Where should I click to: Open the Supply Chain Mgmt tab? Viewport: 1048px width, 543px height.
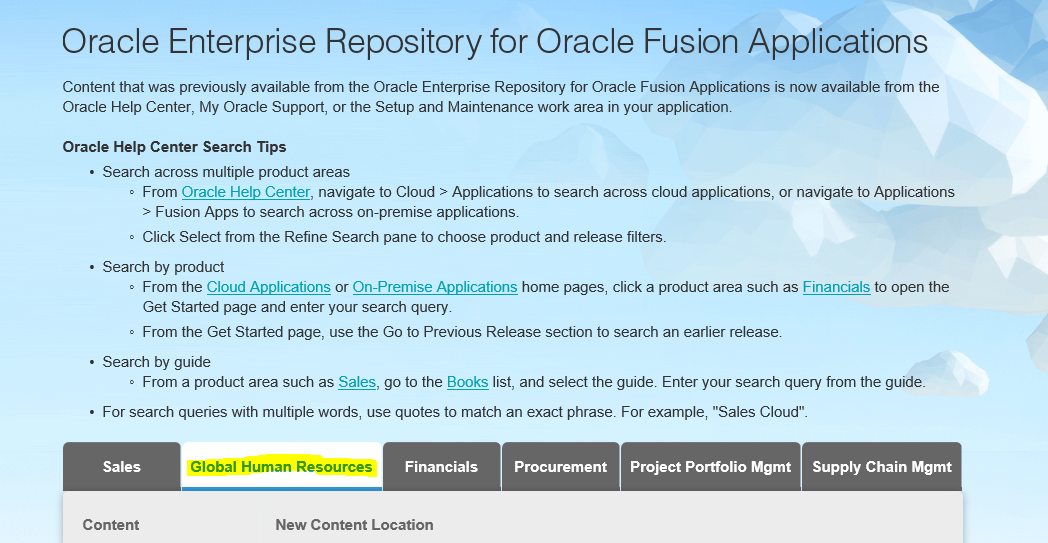[x=882, y=467]
